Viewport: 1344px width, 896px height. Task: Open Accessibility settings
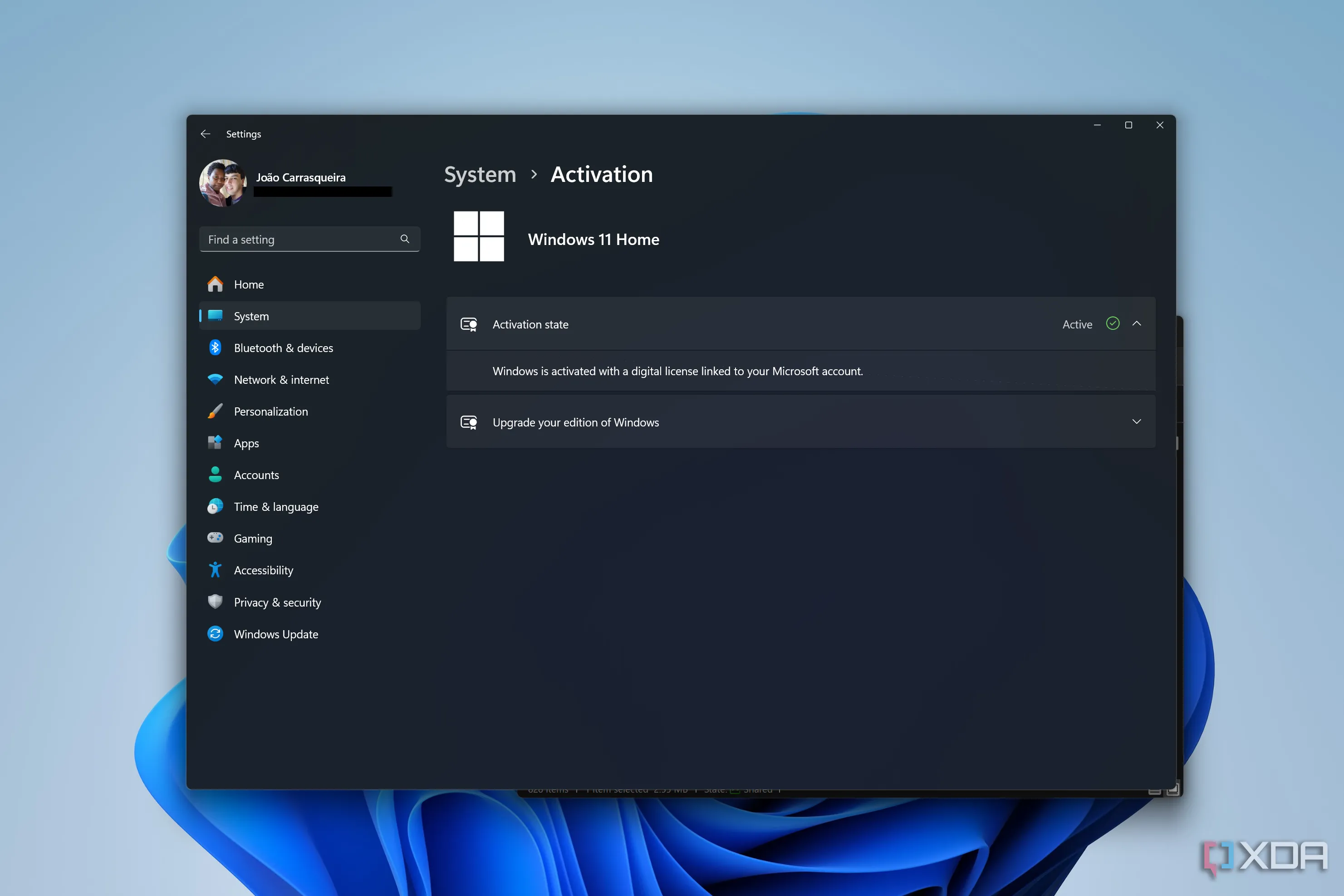[309, 570]
